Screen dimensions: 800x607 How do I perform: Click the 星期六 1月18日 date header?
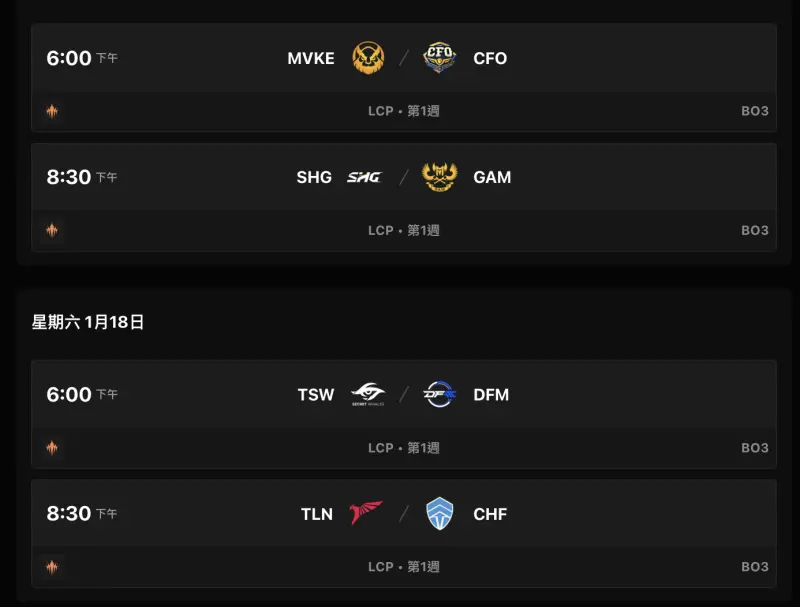click(x=88, y=322)
